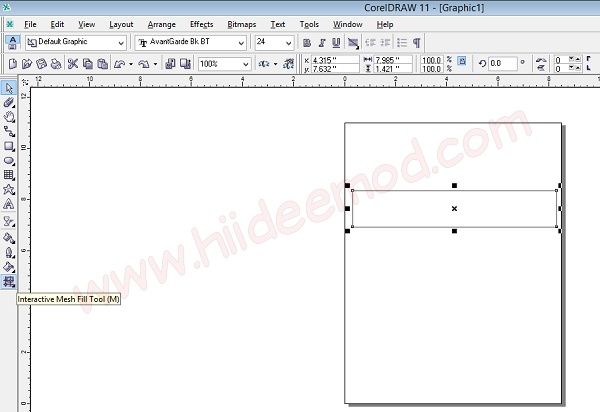
Task: Open the Effects menu
Action: point(202,24)
